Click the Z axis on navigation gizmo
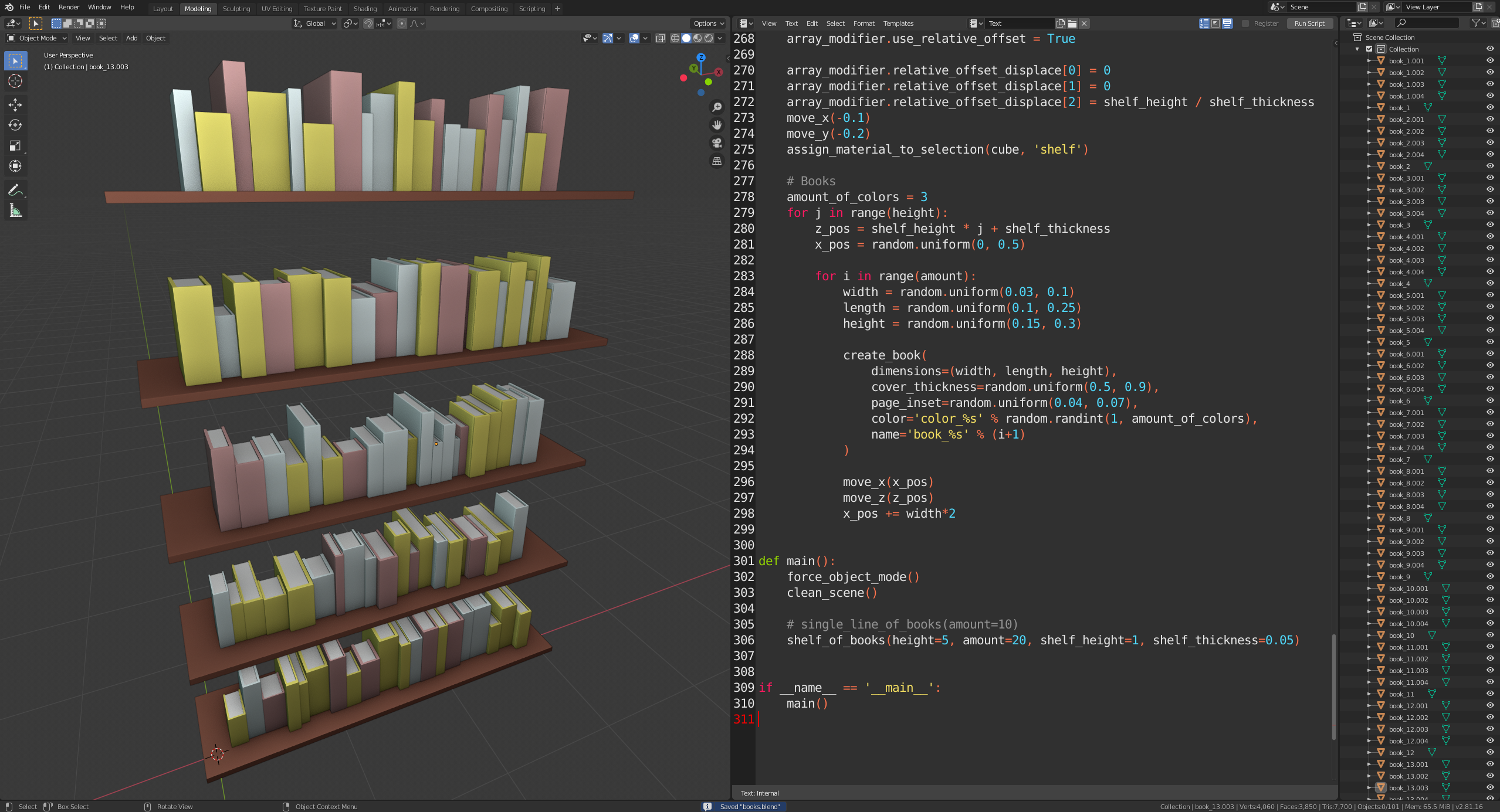The height and width of the screenshot is (812, 1500). (x=701, y=57)
